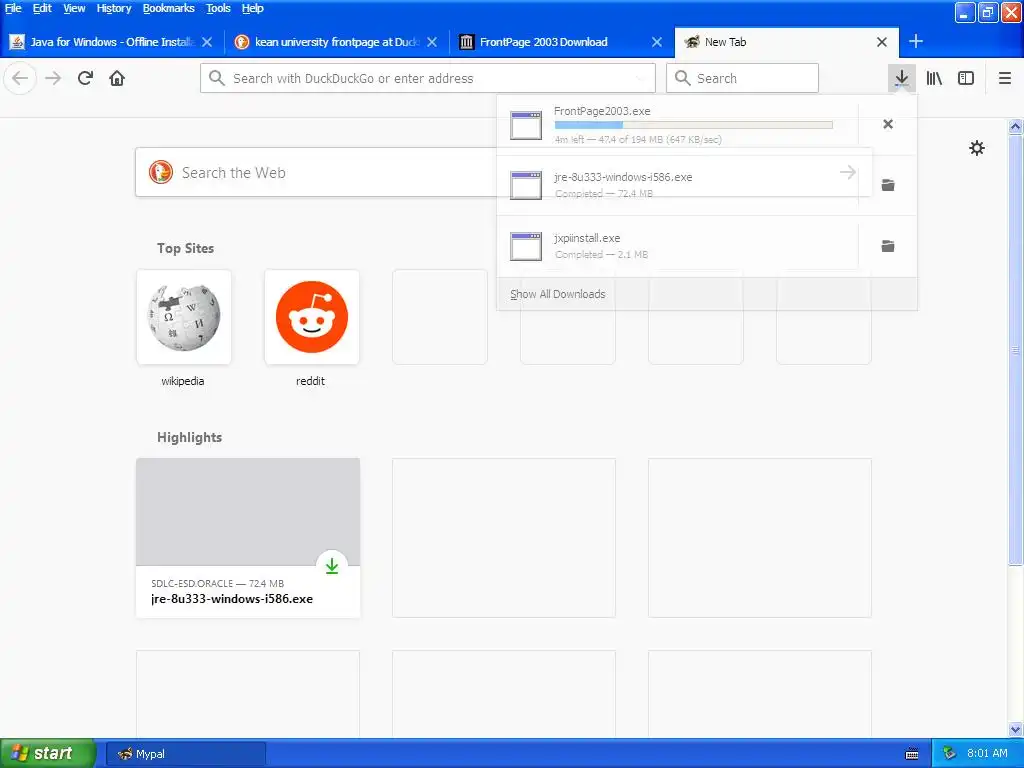The width and height of the screenshot is (1024, 768).
Task: Click the Top Sites heading
Action: point(185,248)
